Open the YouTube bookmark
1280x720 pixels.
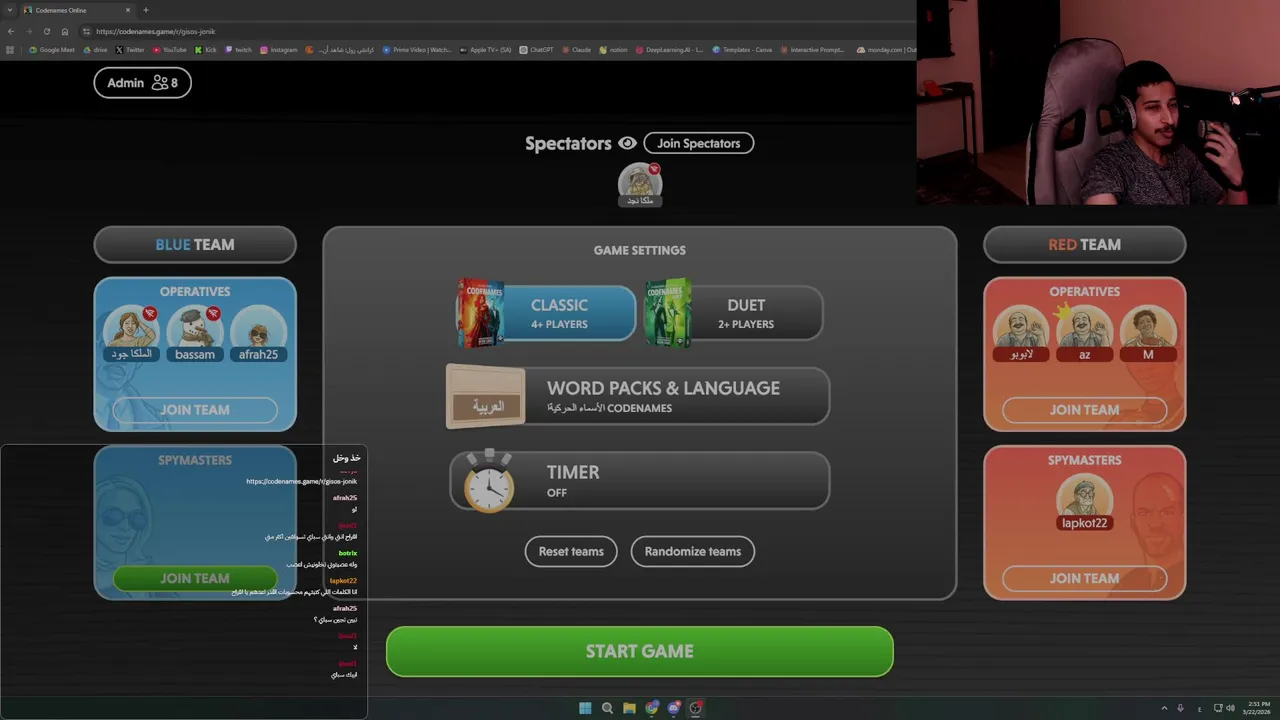[x=169, y=50]
